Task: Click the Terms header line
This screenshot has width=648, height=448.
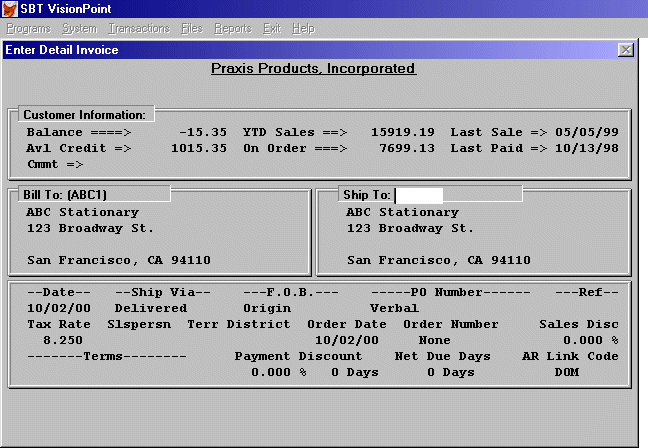Action: pyautogui.click(x=107, y=356)
